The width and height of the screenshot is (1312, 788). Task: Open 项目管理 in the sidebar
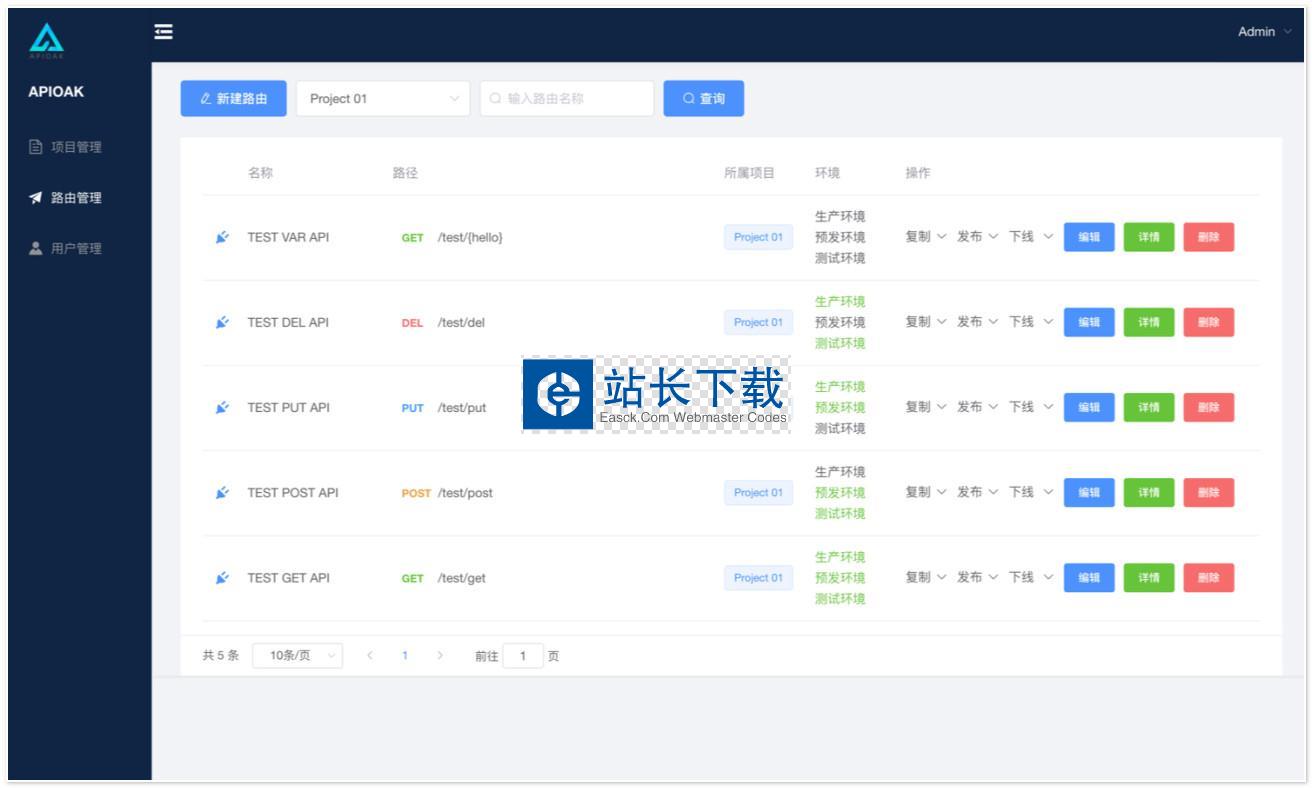coord(76,147)
